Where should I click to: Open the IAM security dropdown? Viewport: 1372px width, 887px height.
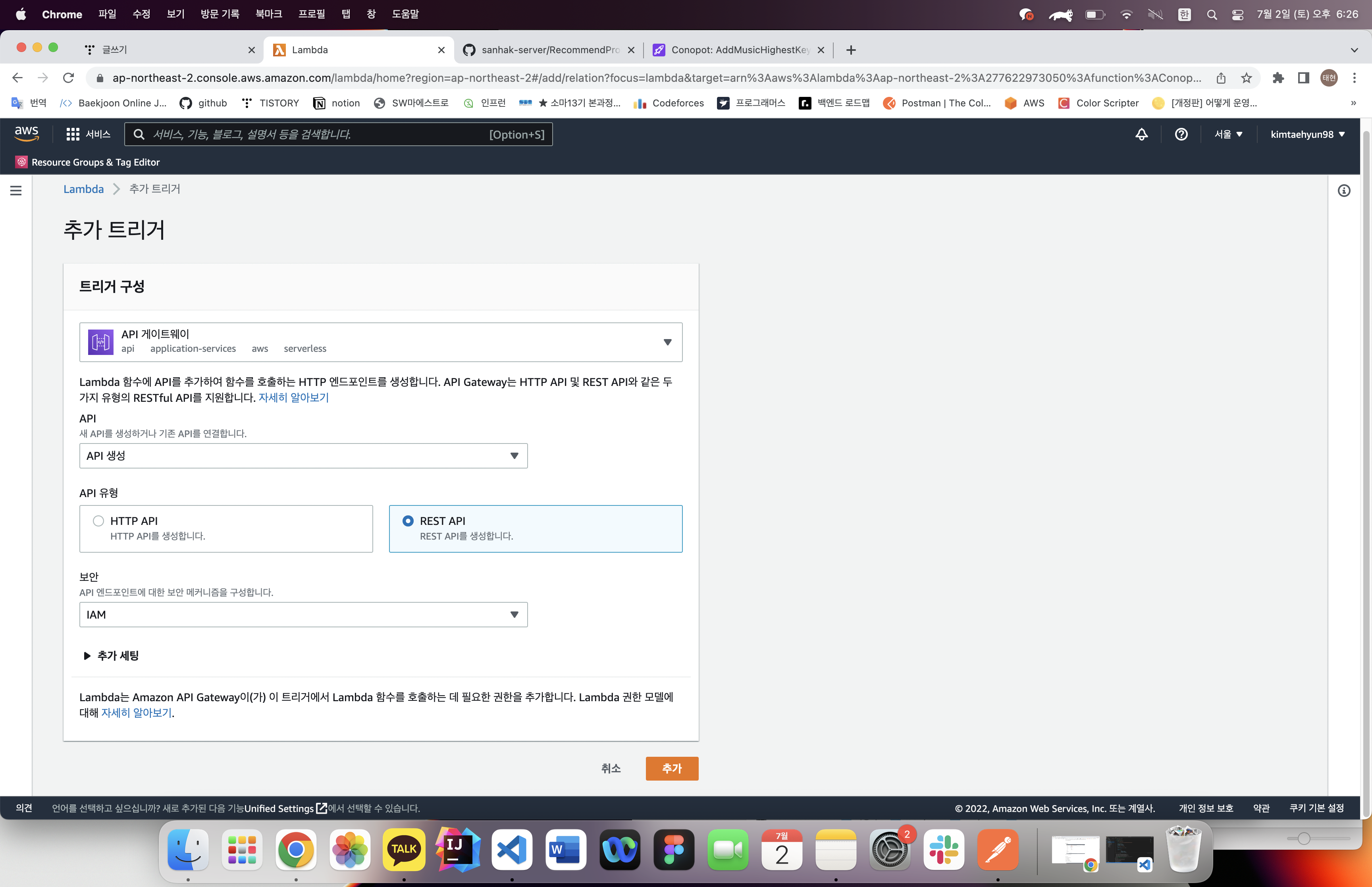click(x=303, y=615)
